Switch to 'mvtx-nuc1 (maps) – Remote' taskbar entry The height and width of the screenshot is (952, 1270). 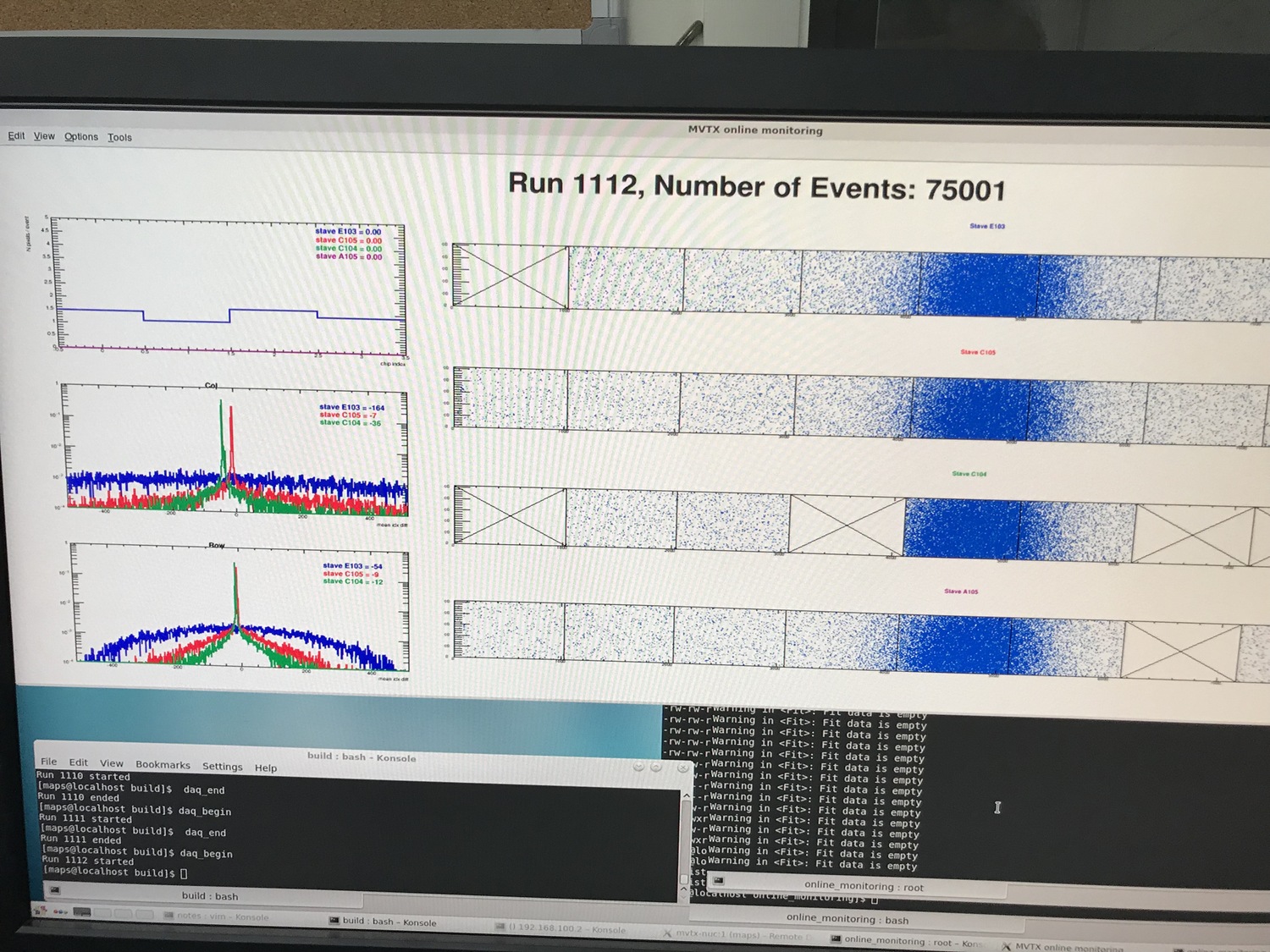[737, 935]
